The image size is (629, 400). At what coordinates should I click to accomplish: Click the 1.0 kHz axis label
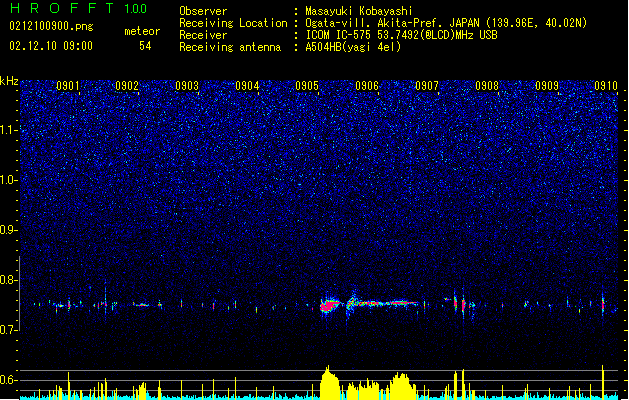click(x=8, y=180)
